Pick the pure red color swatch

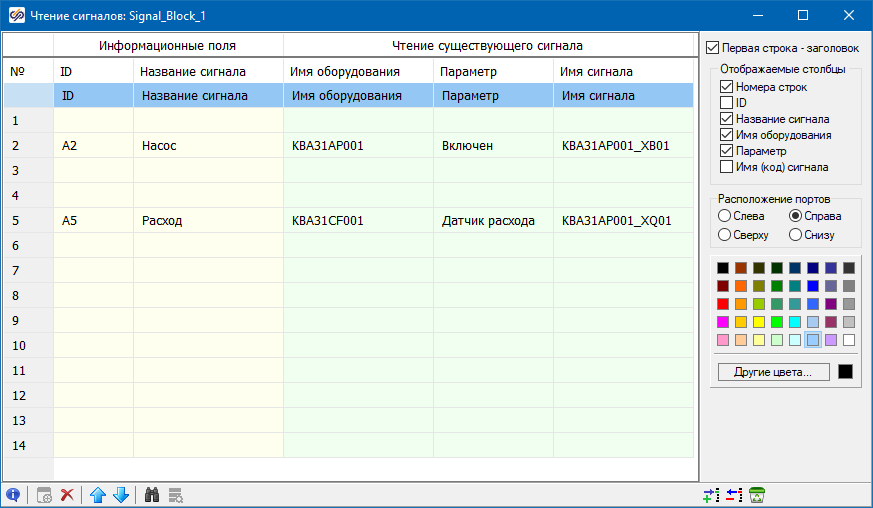pos(723,304)
